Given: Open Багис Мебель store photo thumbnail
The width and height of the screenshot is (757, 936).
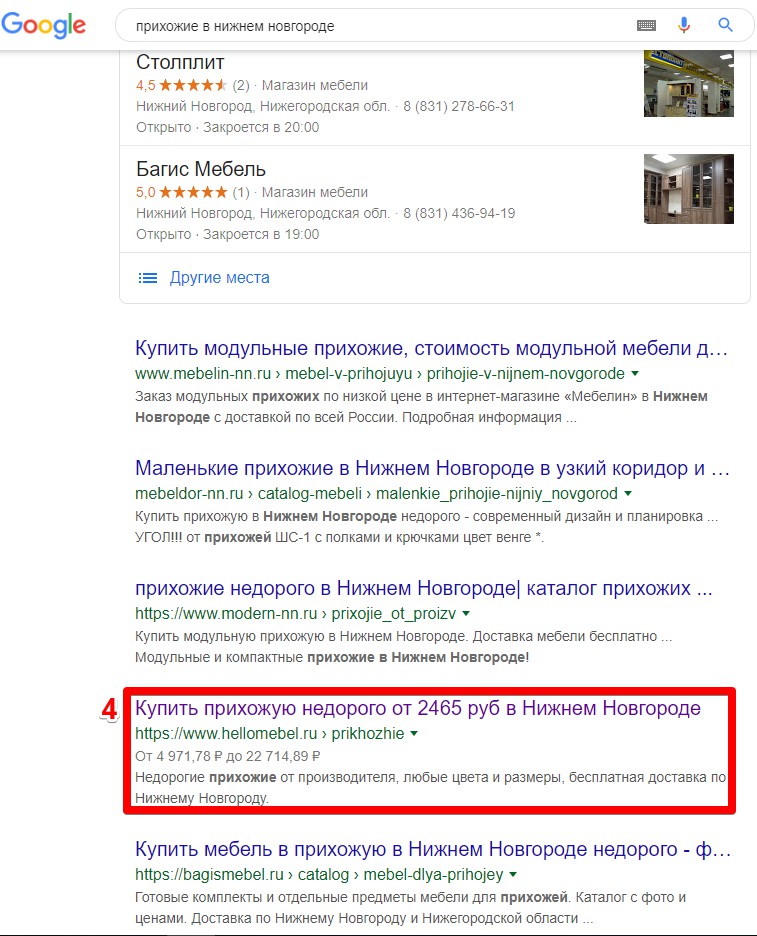Looking at the screenshot, I should click(x=688, y=189).
